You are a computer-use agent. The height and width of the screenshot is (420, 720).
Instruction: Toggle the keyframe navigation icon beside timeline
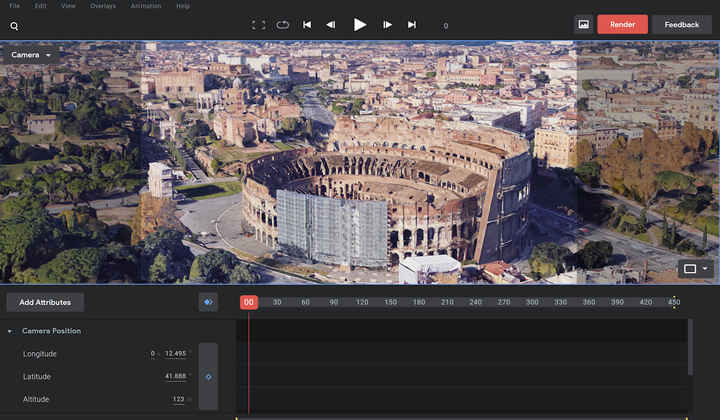[208, 302]
